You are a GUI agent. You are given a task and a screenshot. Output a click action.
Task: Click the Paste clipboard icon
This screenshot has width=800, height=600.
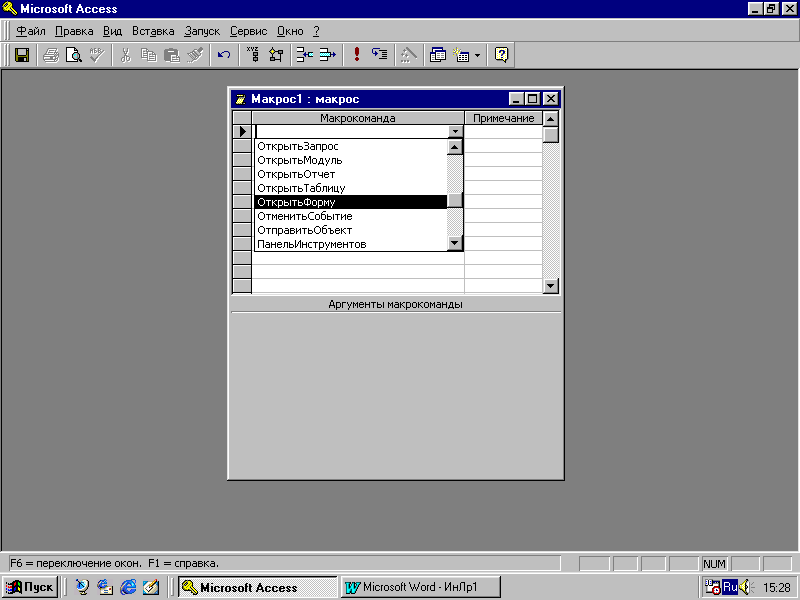(x=172, y=55)
